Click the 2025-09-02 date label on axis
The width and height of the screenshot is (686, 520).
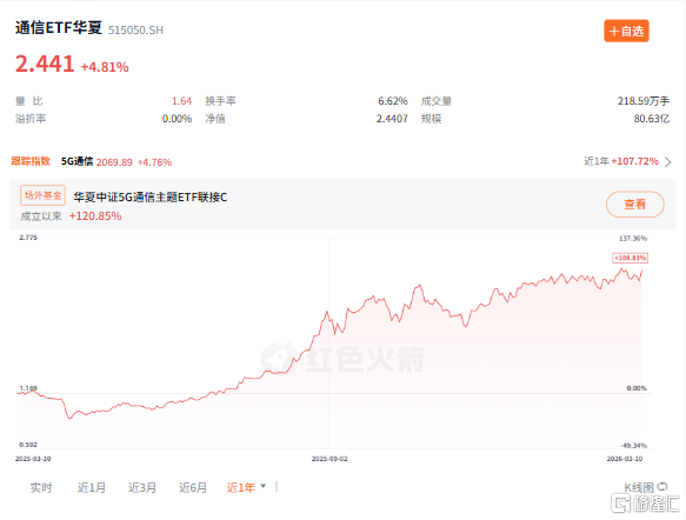point(329,458)
